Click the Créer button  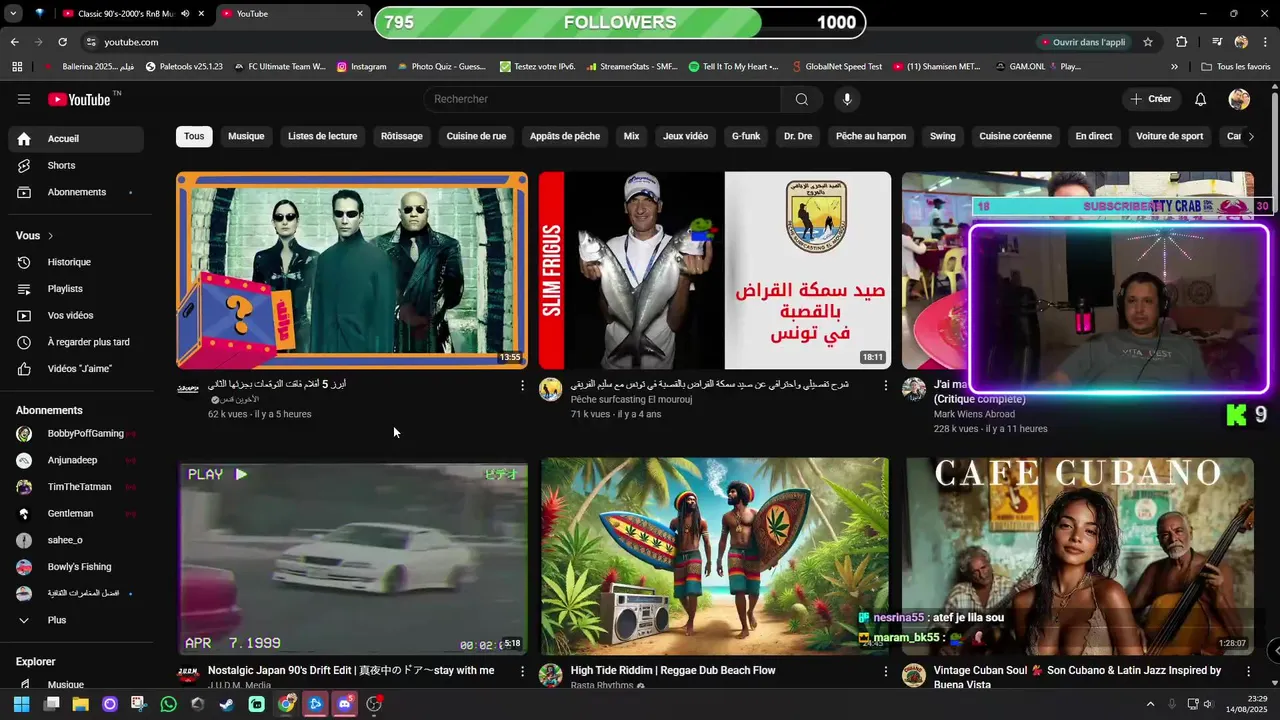click(1151, 99)
